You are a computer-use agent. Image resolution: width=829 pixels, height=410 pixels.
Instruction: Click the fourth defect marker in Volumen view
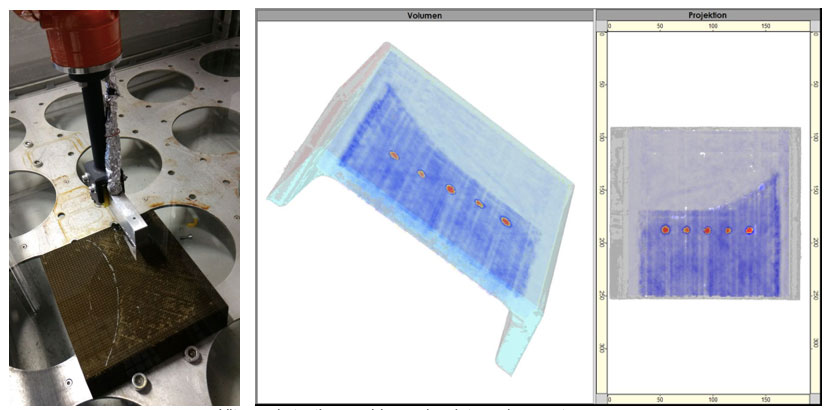pyautogui.click(x=479, y=204)
